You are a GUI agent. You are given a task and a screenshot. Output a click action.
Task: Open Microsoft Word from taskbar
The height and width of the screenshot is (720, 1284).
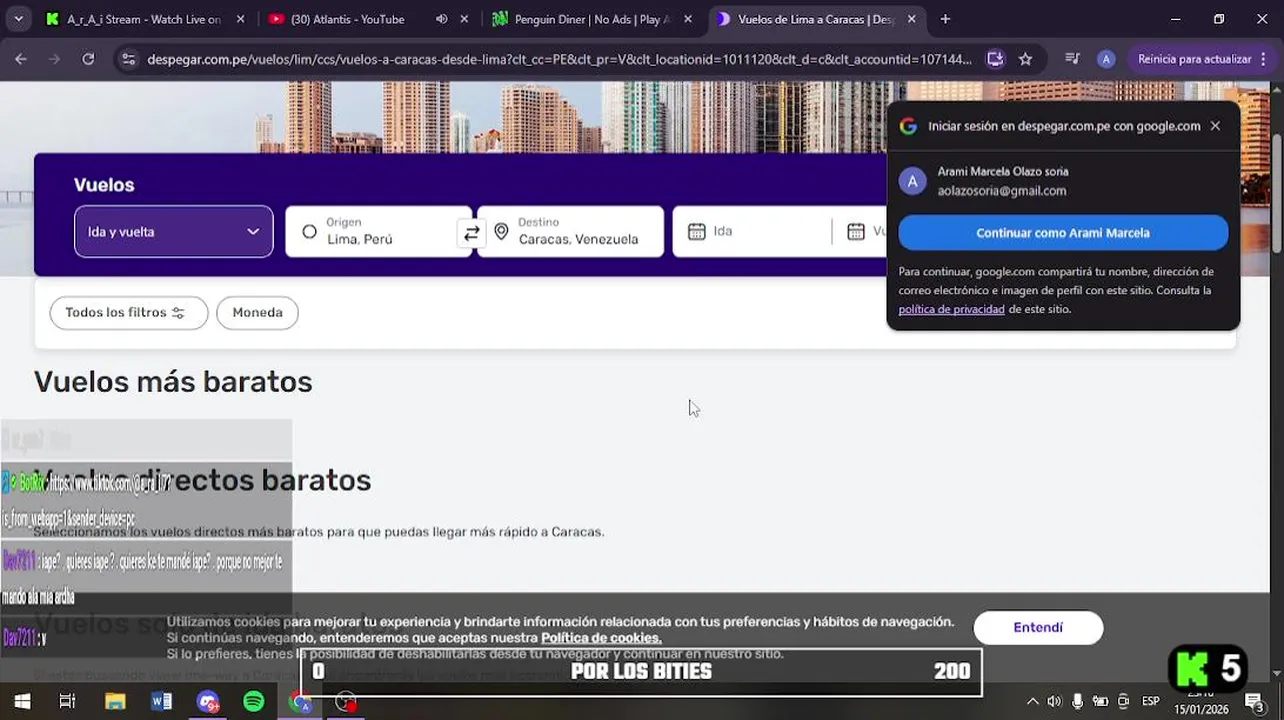coord(161,702)
